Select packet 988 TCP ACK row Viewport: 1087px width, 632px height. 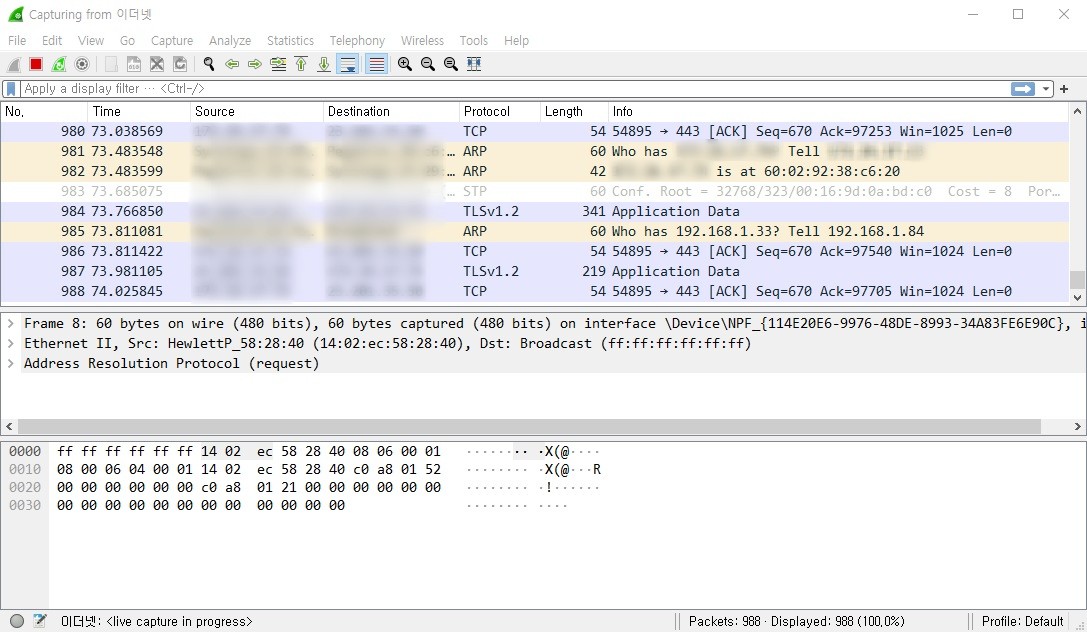tap(534, 291)
